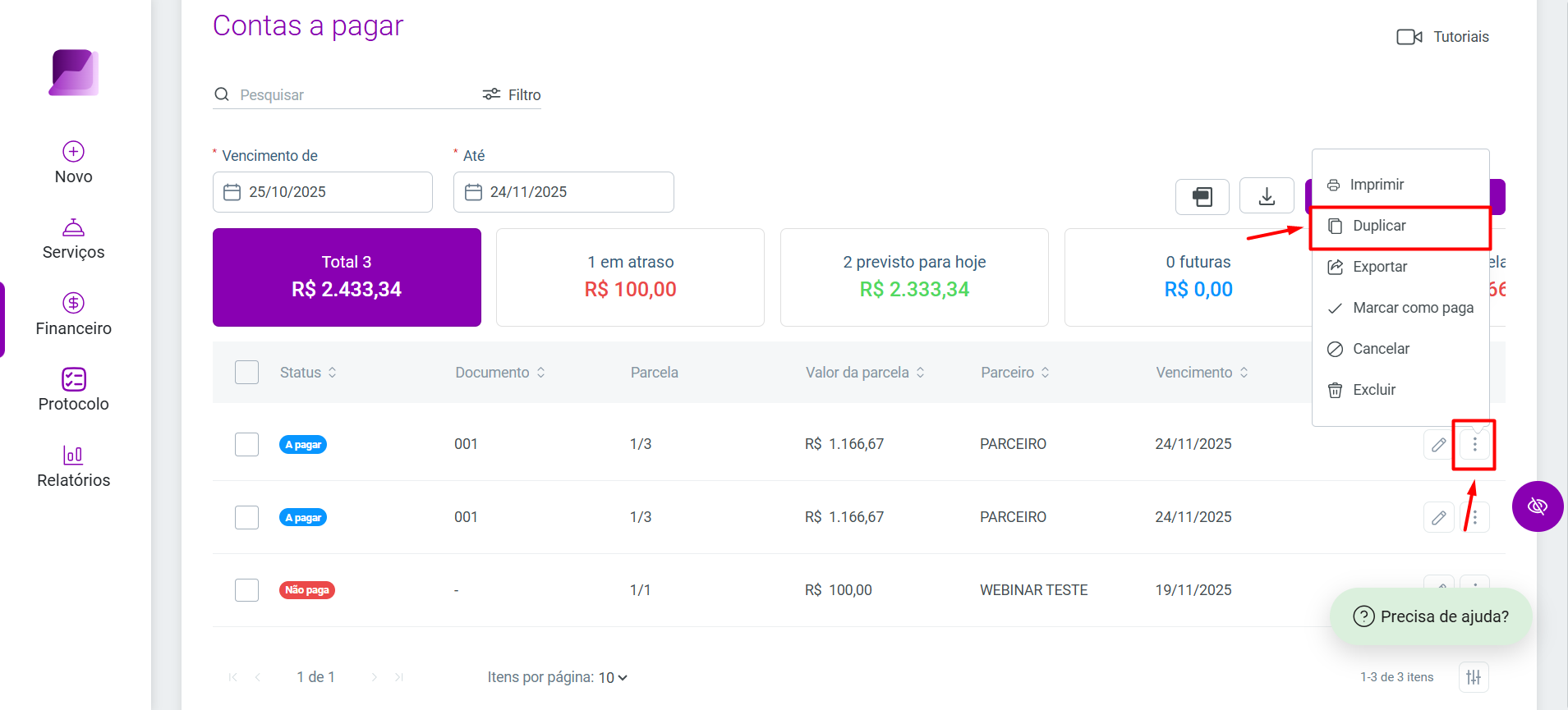Click the pencil edit icon in second row
The width and height of the screenshot is (1568, 710).
coord(1439,518)
